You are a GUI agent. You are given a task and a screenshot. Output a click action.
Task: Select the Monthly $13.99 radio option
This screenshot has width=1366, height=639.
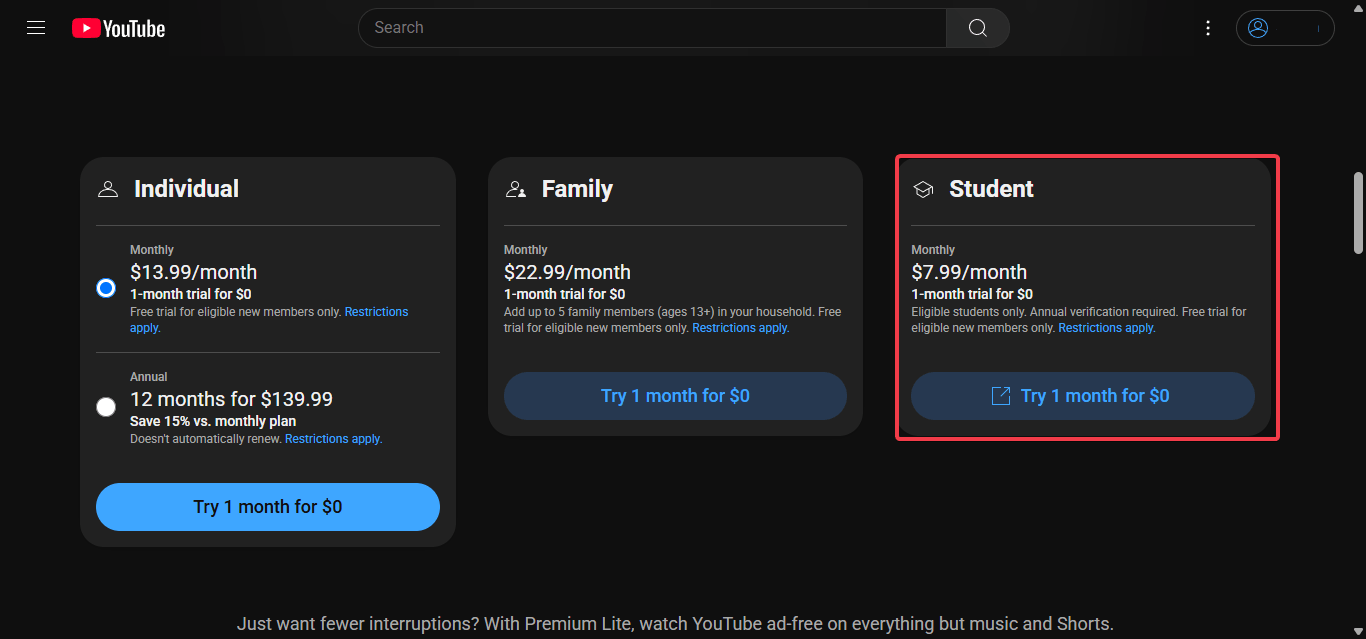(x=106, y=288)
